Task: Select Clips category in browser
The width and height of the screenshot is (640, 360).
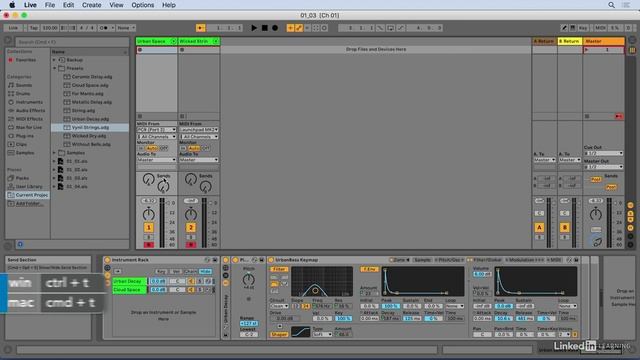Action: (21, 144)
